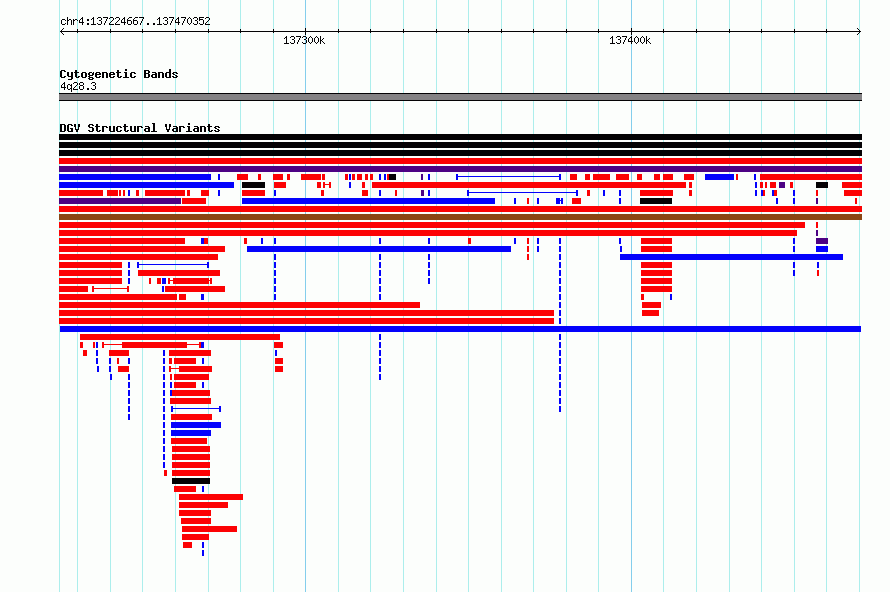This screenshot has height=592, width=890.
Task: Select the long blue bar right of 137400k
Action: (732, 257)
